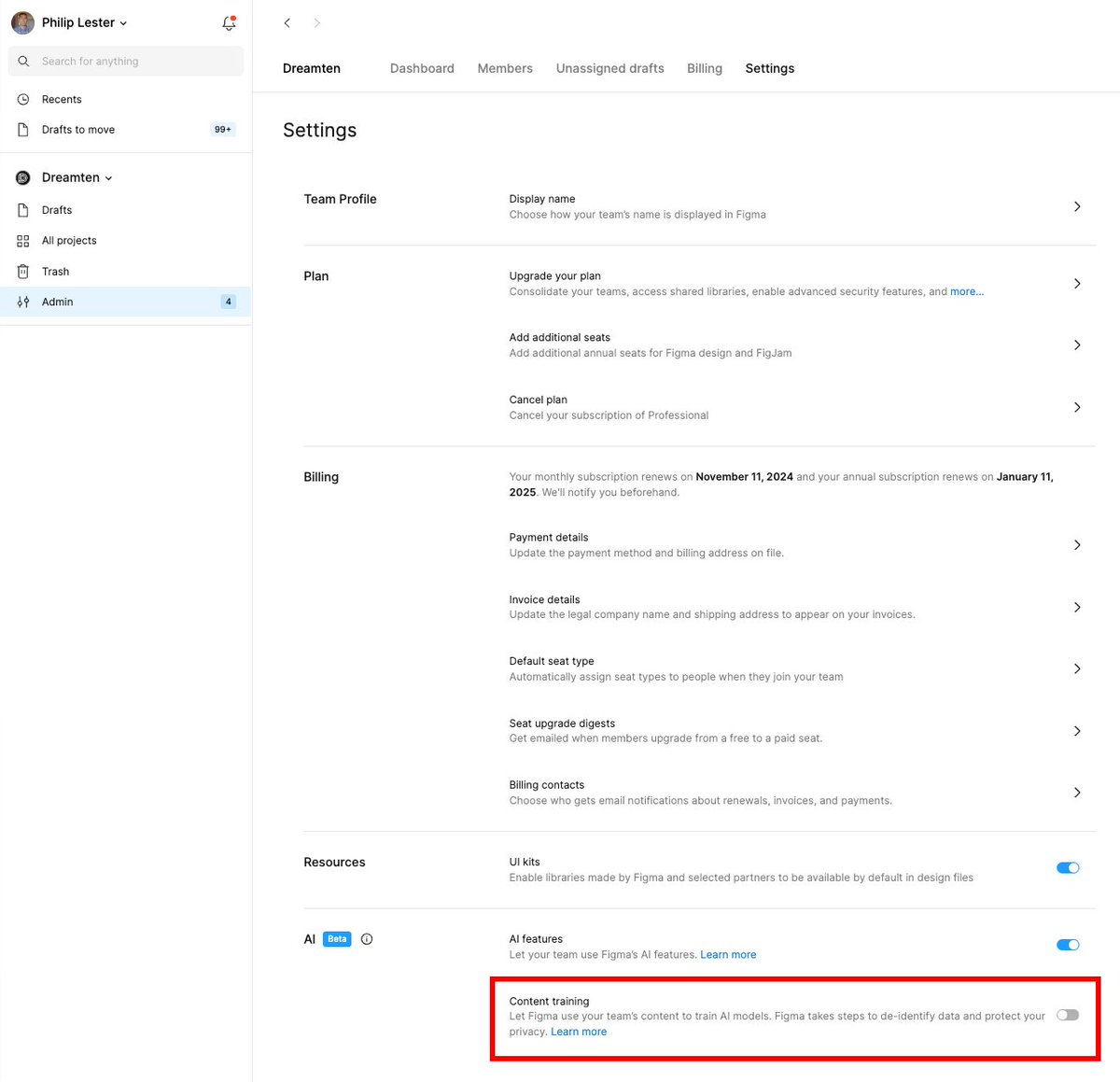The height and width of the screenshot is (1082, 1120).
Task: Click the Trash bin icon
Action: (x=23, y=272)
